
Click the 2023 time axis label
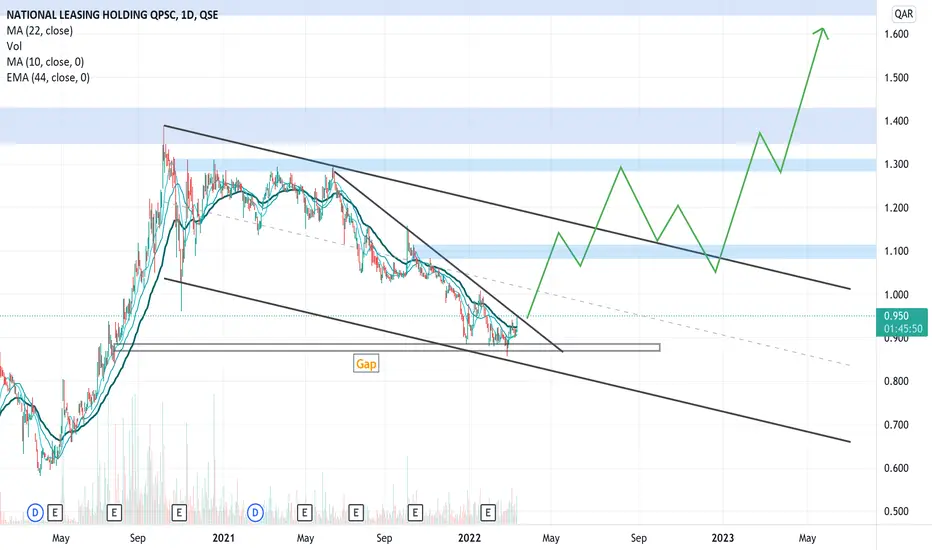point(723,538)
